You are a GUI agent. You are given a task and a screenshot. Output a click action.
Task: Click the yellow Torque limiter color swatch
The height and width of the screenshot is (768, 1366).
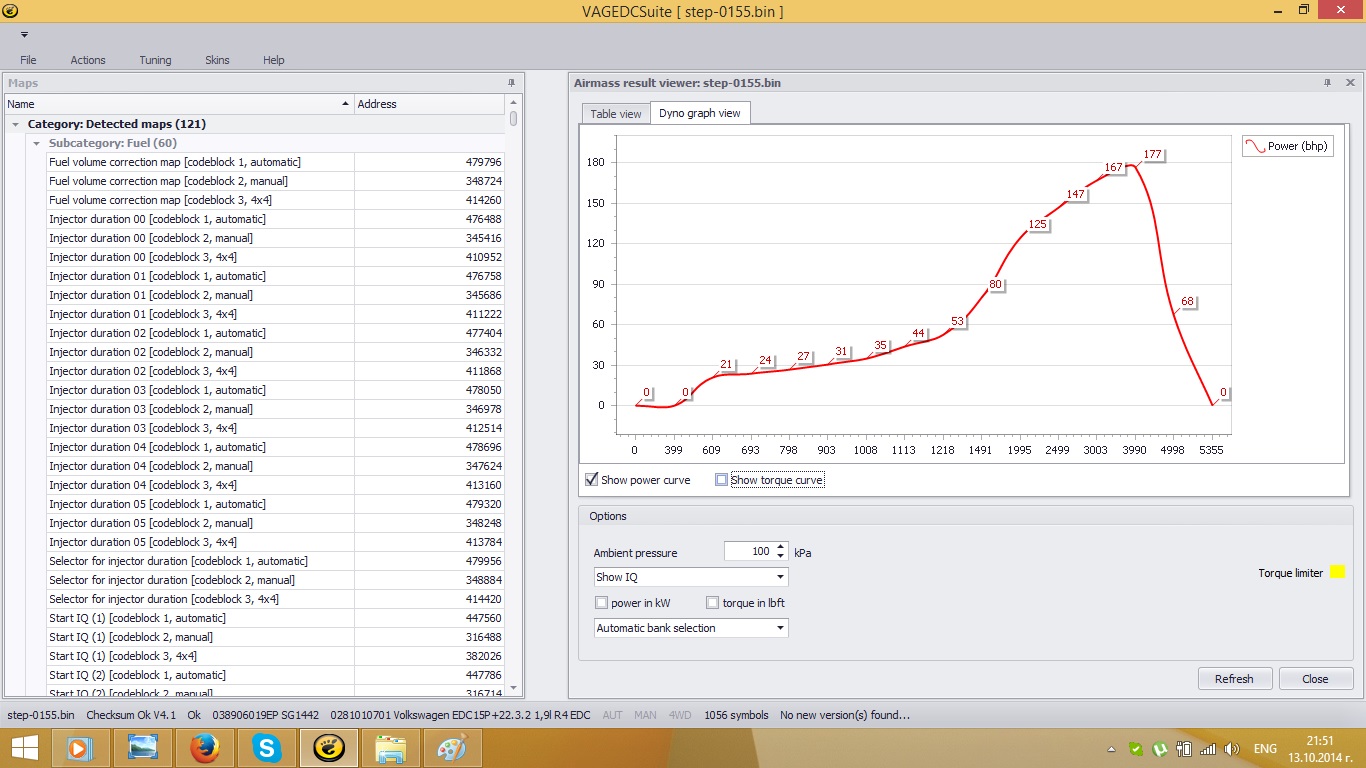1337,573
